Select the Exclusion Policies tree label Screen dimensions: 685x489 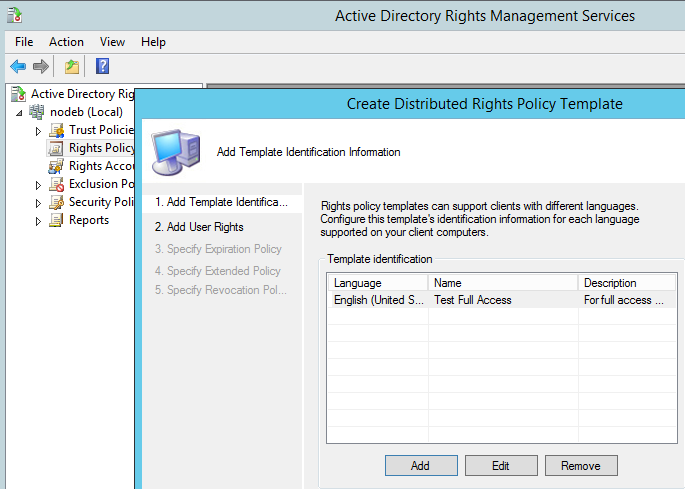pos(101,184)
